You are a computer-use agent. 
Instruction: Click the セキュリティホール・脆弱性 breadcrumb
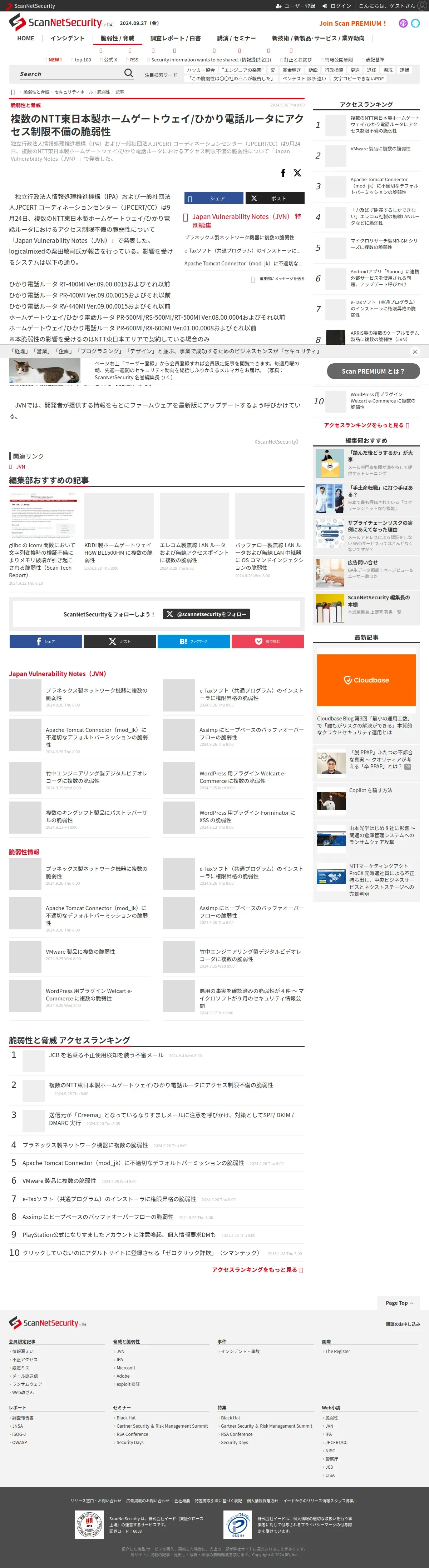click(x=82, y=92)
